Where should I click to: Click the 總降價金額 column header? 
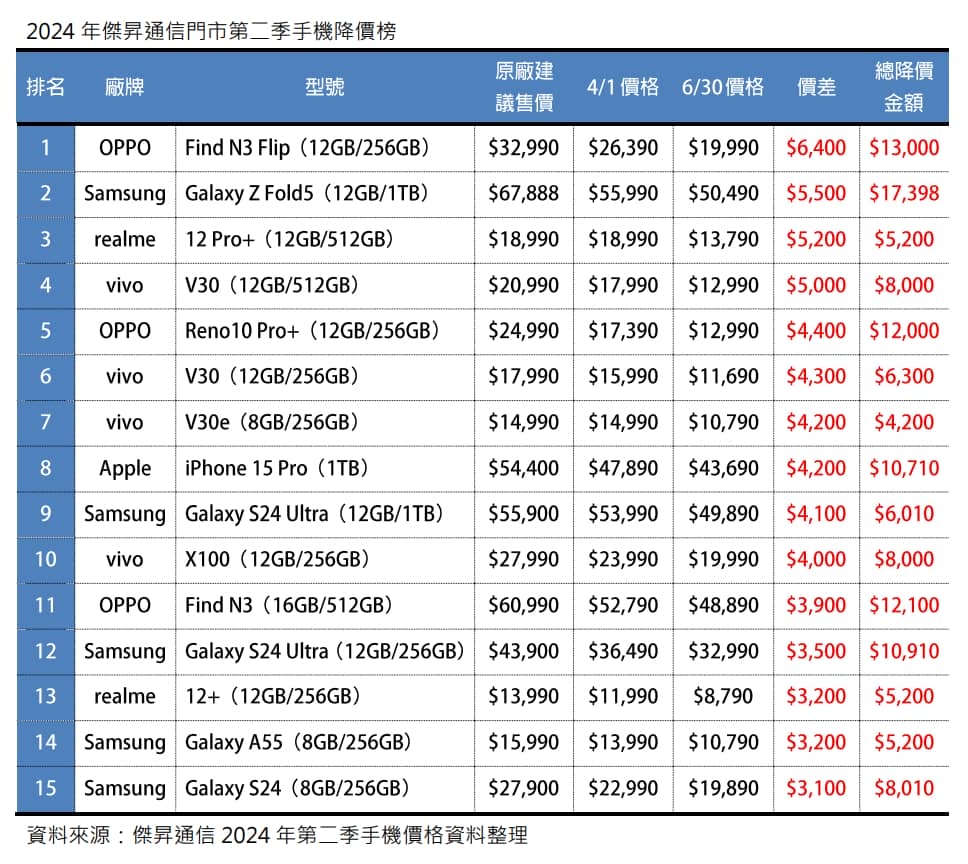[904, 87]
